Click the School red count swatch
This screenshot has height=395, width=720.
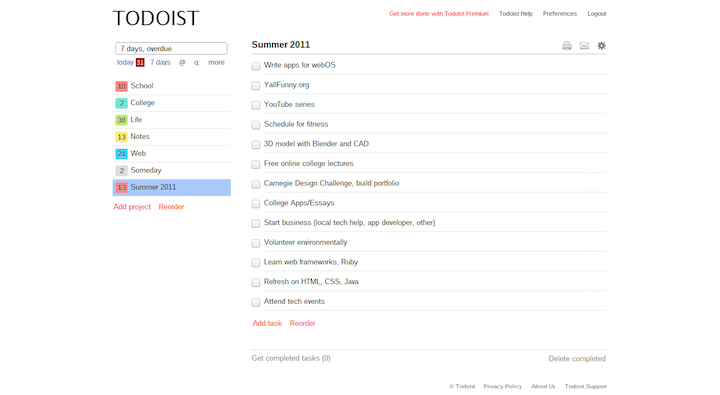tap(121, 86)
